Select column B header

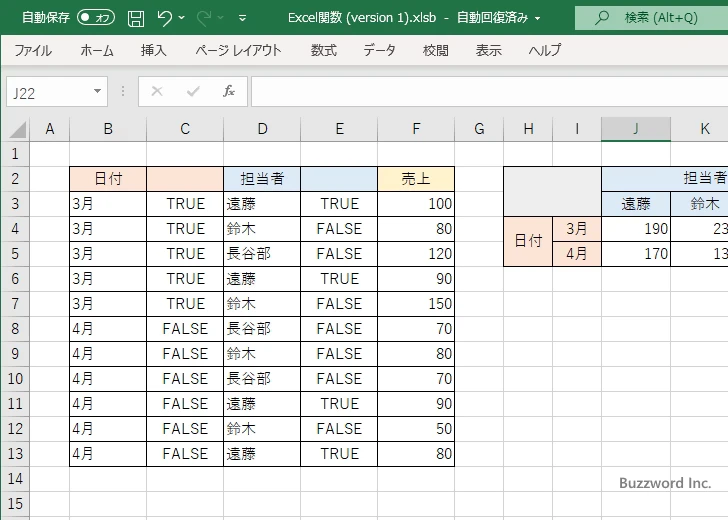108,129
